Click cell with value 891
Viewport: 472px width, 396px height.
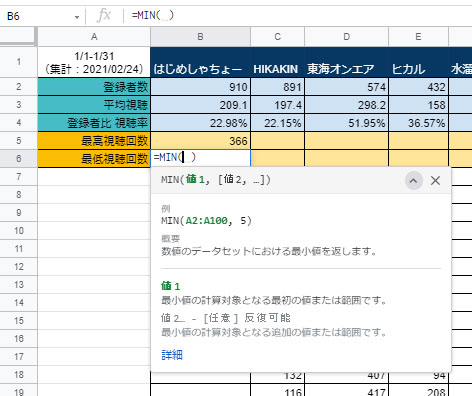pyautogui.click(x=277, y=87)
